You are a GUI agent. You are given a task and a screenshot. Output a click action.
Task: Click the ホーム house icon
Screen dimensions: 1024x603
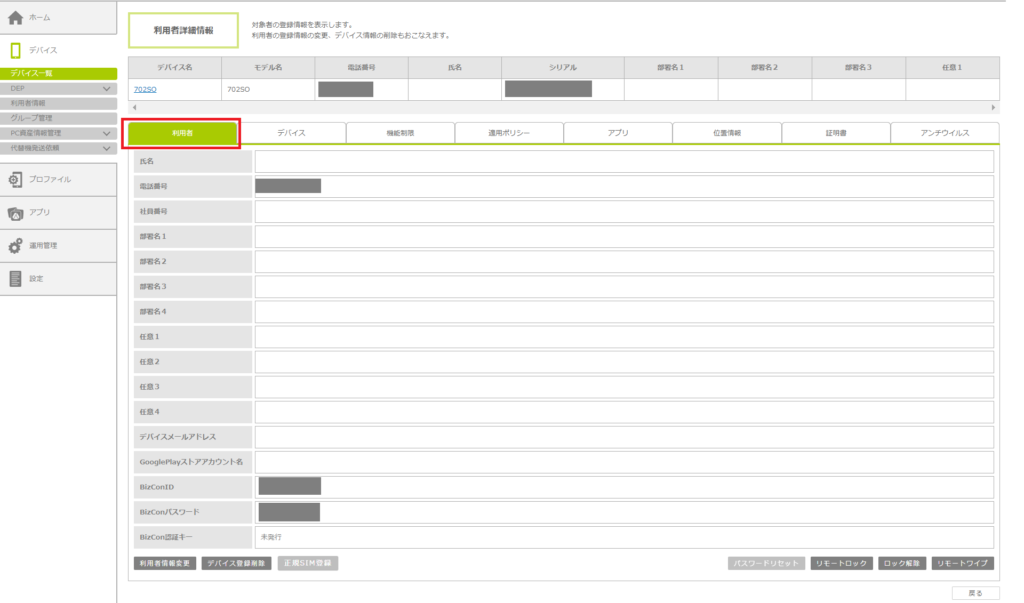click(15, 18)
